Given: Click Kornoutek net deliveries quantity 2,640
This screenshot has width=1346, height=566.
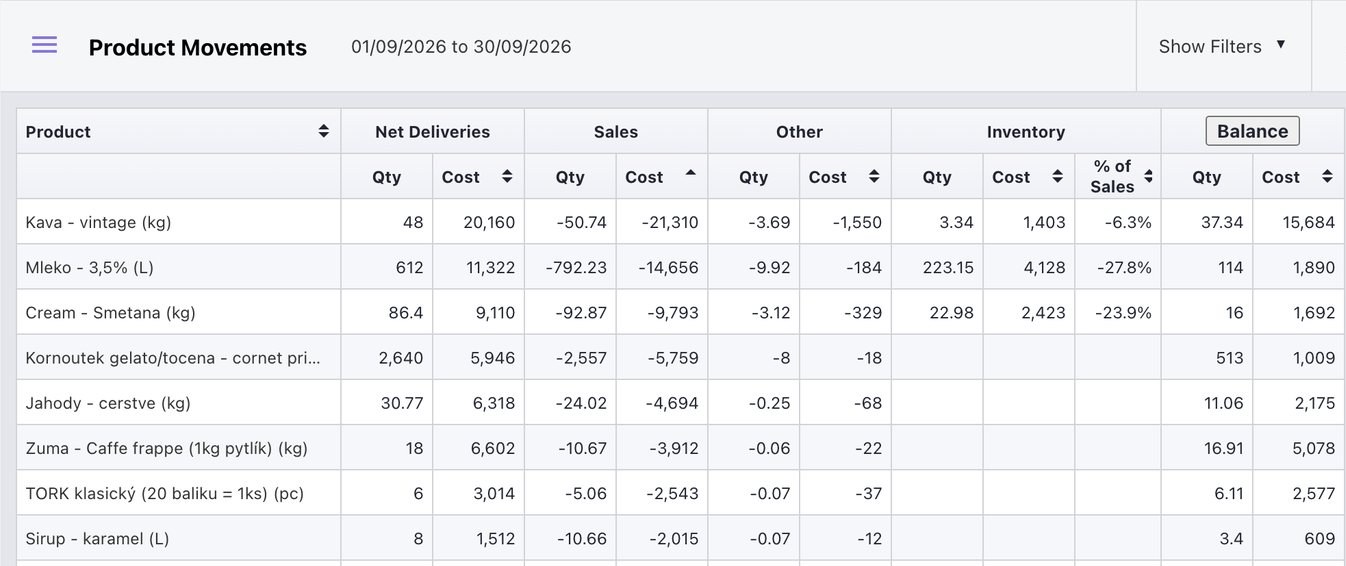Looking at the screenshot, I should (401, 357).
